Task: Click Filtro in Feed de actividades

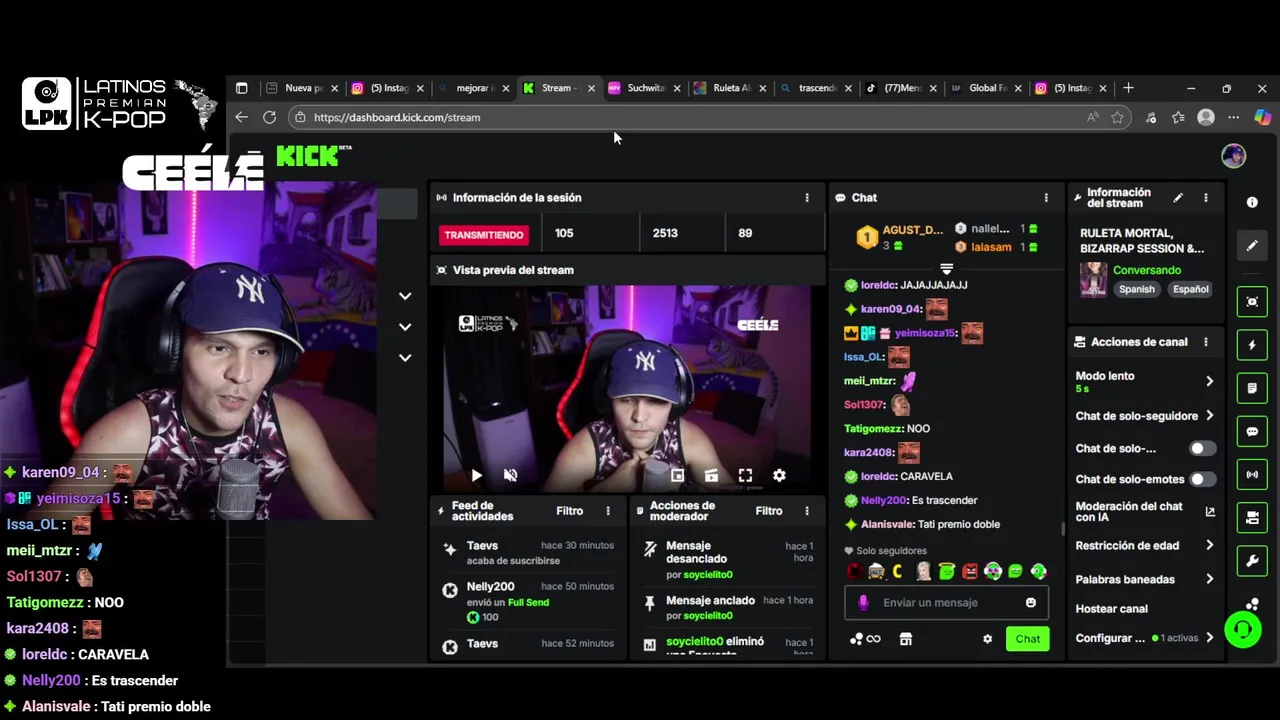Action: click(569, 511)
